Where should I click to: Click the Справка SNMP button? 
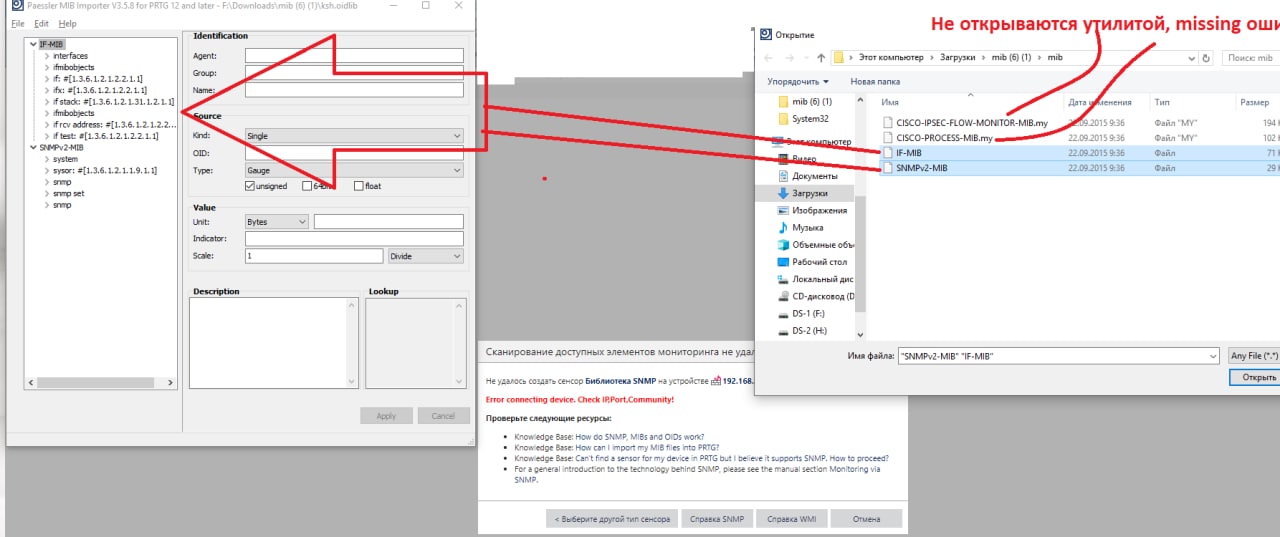[716, 519]
